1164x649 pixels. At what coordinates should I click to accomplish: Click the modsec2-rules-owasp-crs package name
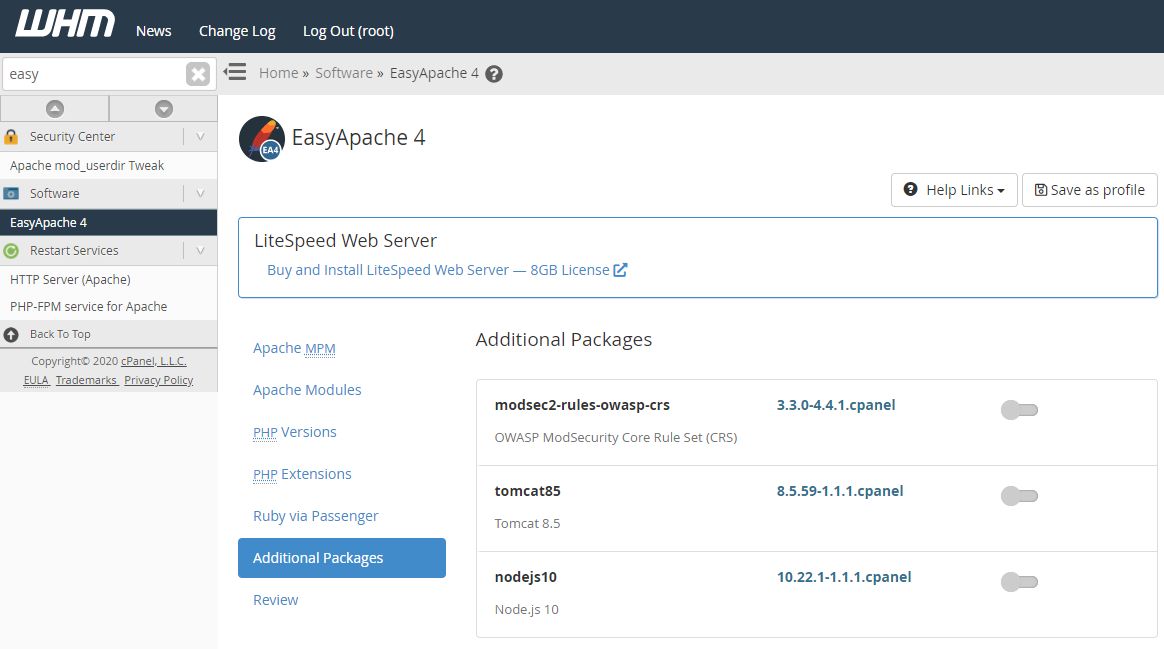[x=582, y=405]
